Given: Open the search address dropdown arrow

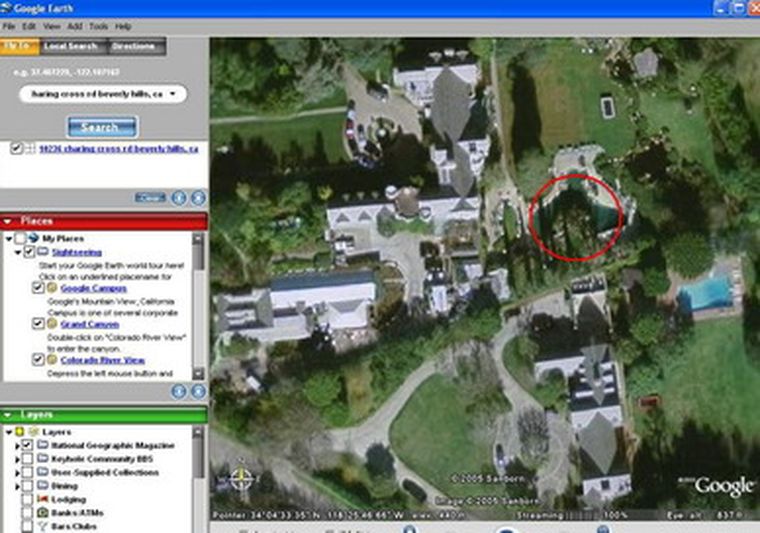Looking at the screenshot, I should (x=175, y=95).
